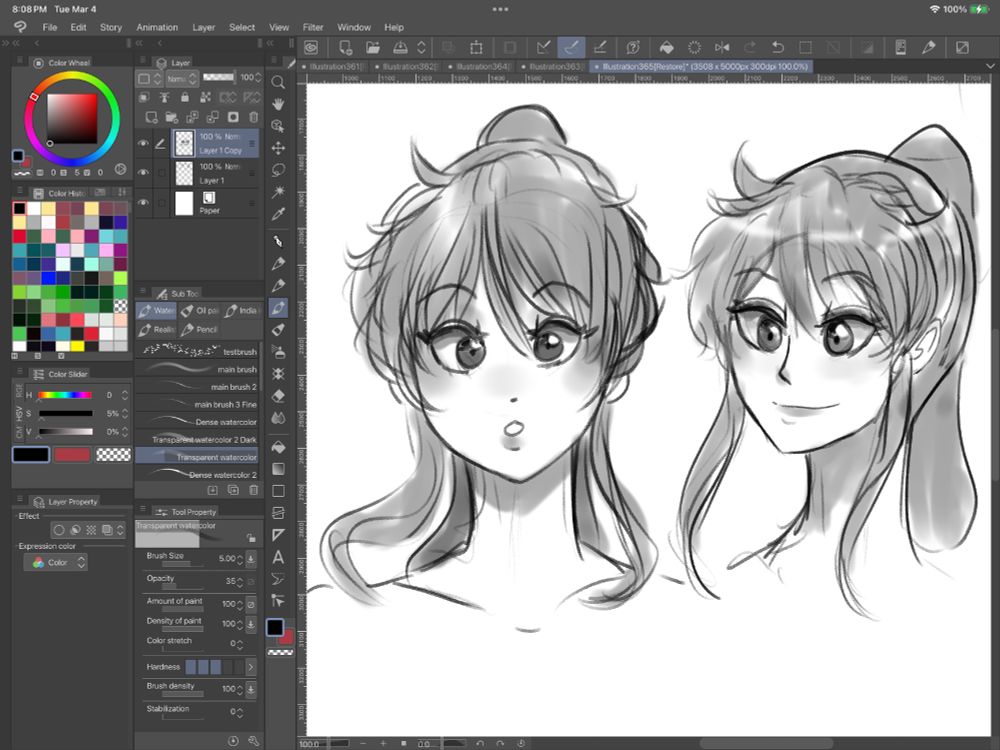Click the Fill icon in the command bar
This screenshot has height=750, width=1000.
point(666,47)
